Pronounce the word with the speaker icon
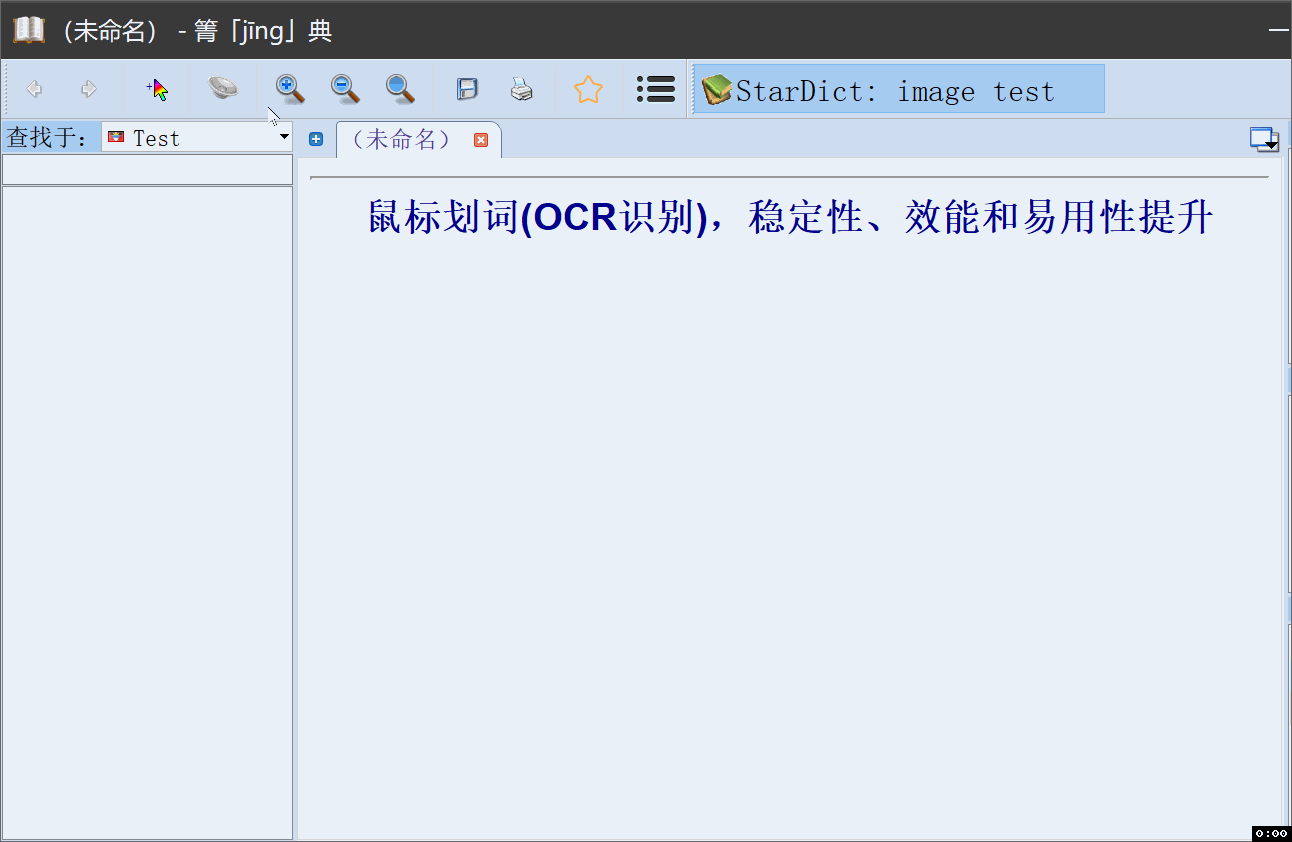Viewport: 1292px width, 842px height. point(222,89)
